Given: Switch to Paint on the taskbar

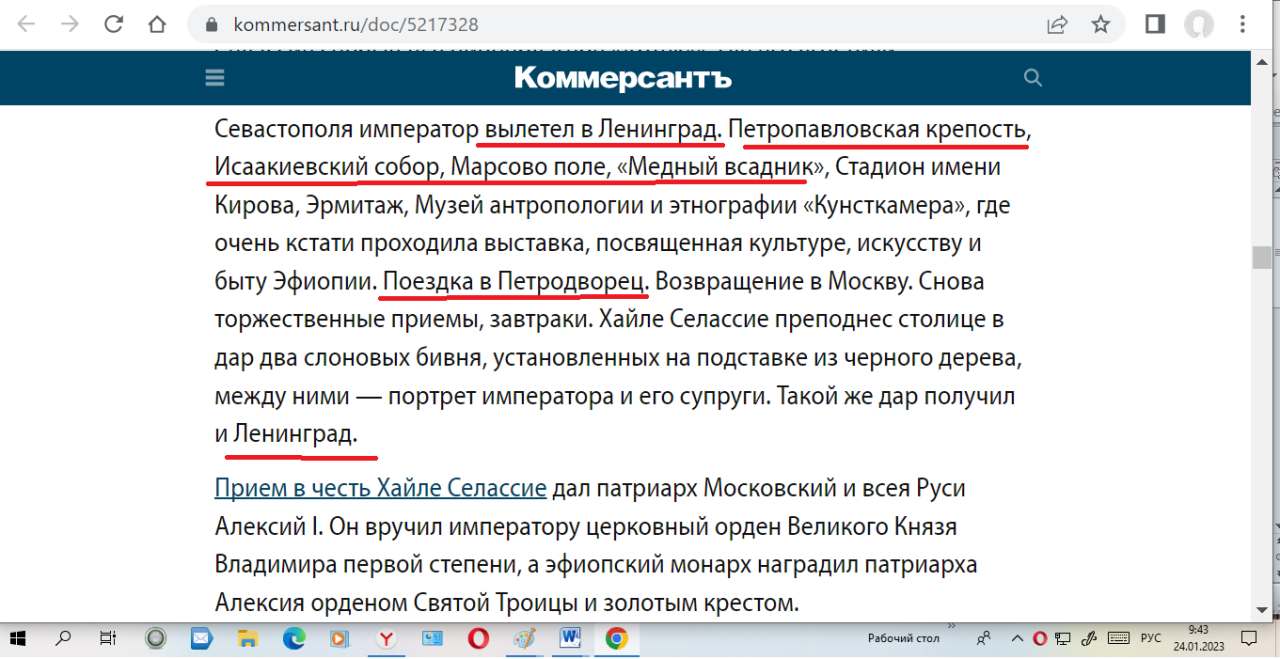Looking at the screenshot, I should [x=524, y=638].
